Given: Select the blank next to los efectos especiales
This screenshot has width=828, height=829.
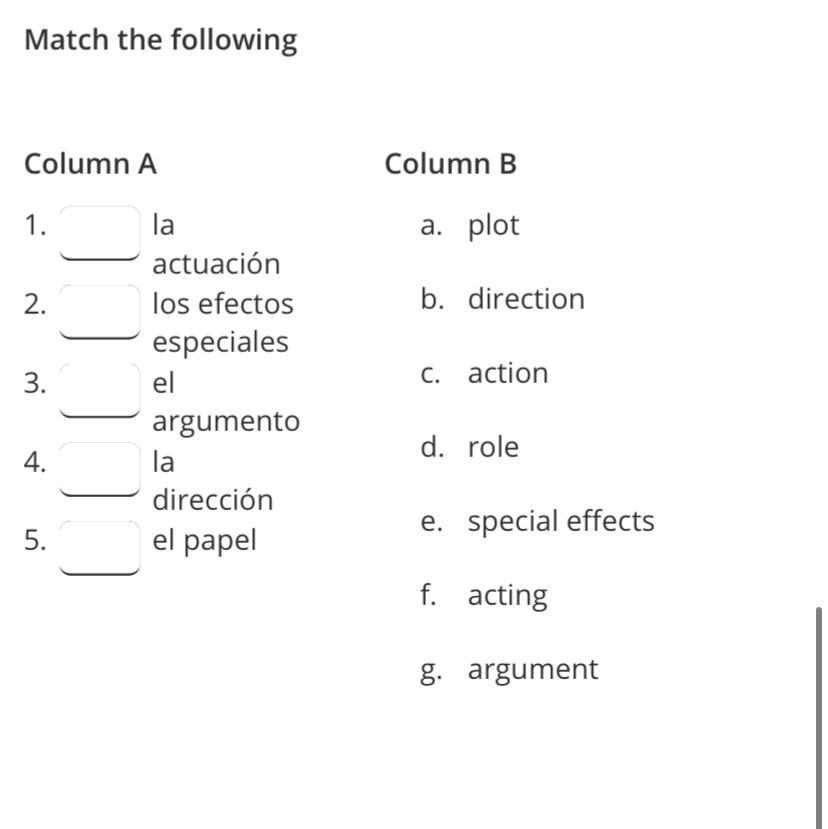Looking at the screenshot, I should 100,311.
